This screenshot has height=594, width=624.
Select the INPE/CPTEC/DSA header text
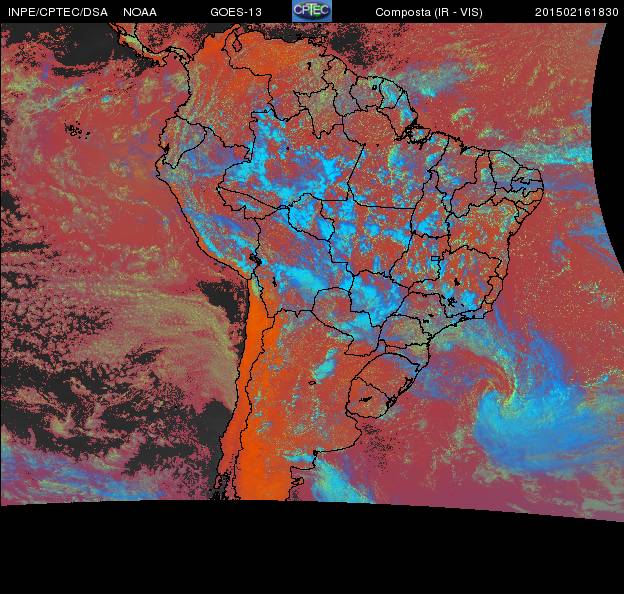tap(58, 12)
